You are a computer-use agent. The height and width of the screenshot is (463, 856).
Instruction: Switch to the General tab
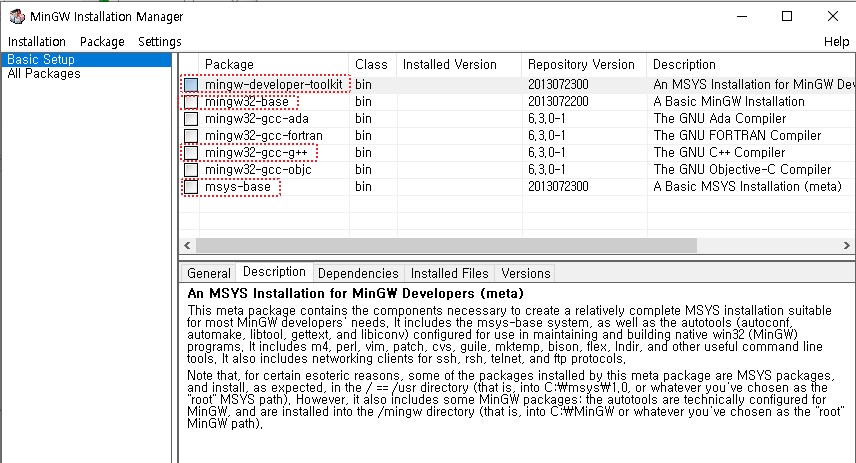209,273
